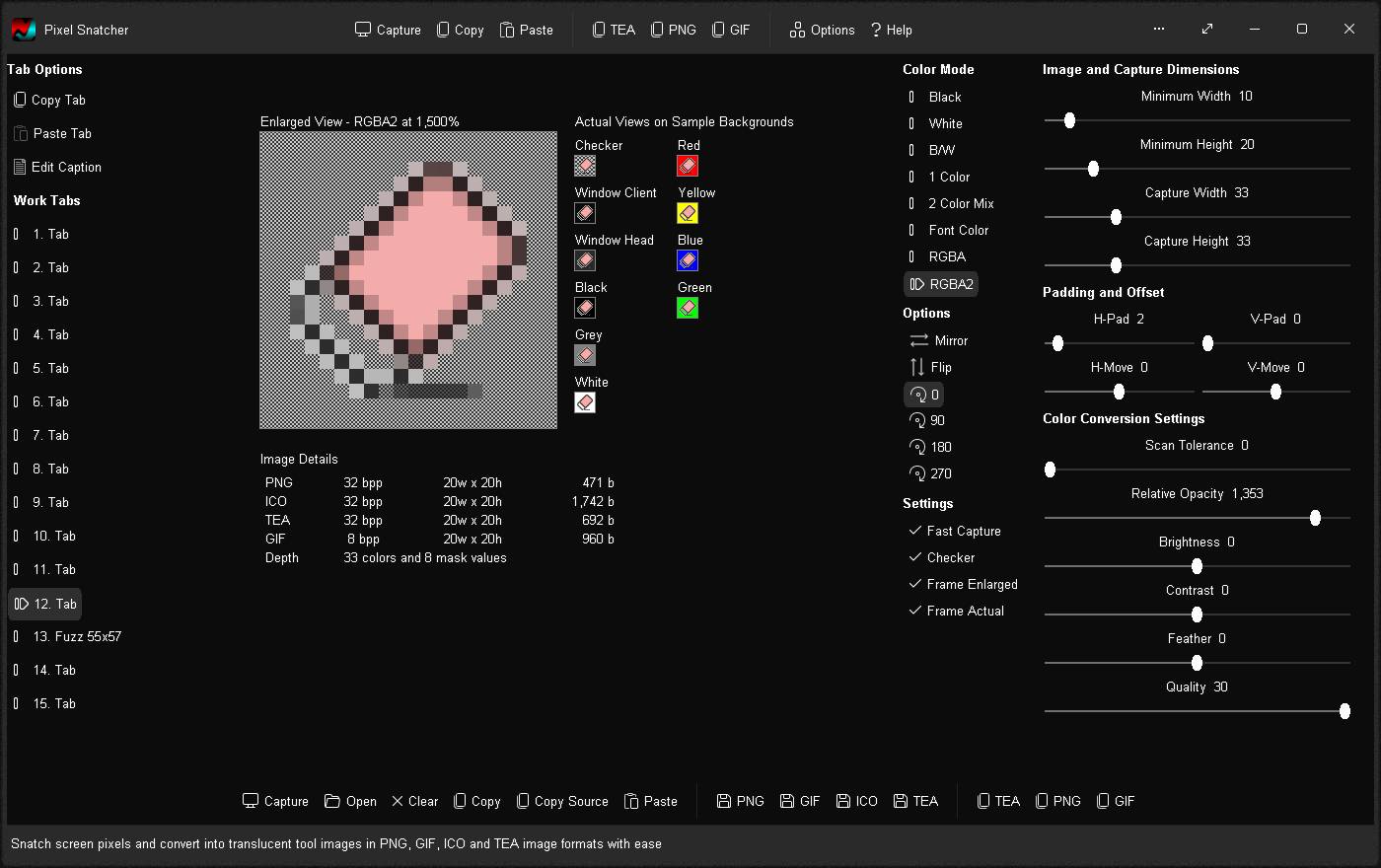Viewport: 1381px width, 868px height.
Task: Click the Clear icon in bottom toolbar
Action: coord(398,801)
